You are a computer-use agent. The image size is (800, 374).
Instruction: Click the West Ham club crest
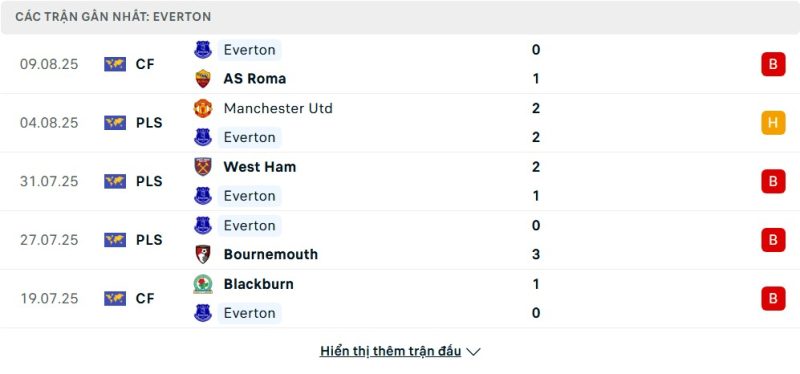(x=203, y=167)
